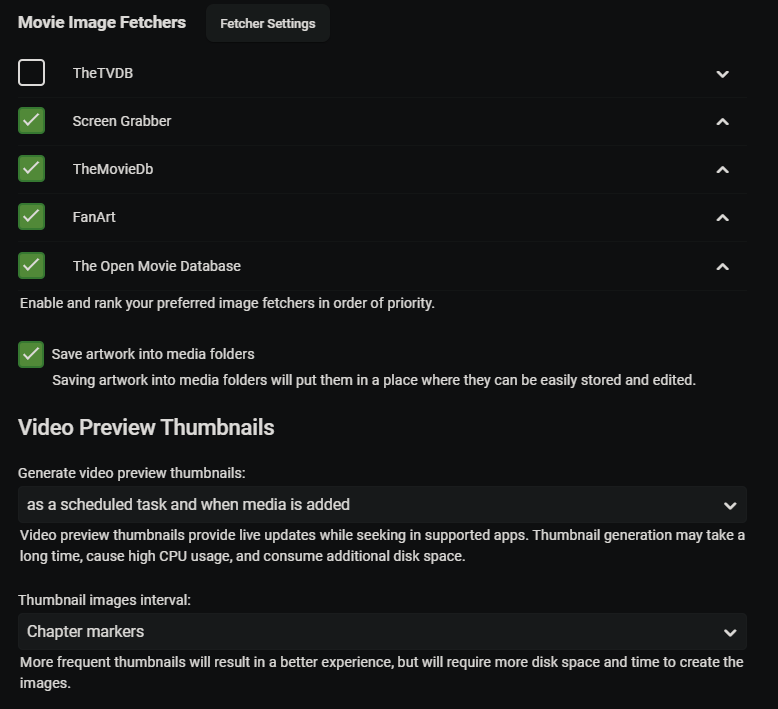This screenshot has height=709, width=778.
Task: Move FanArt fetcher up in priority
Action: [722, 218]
